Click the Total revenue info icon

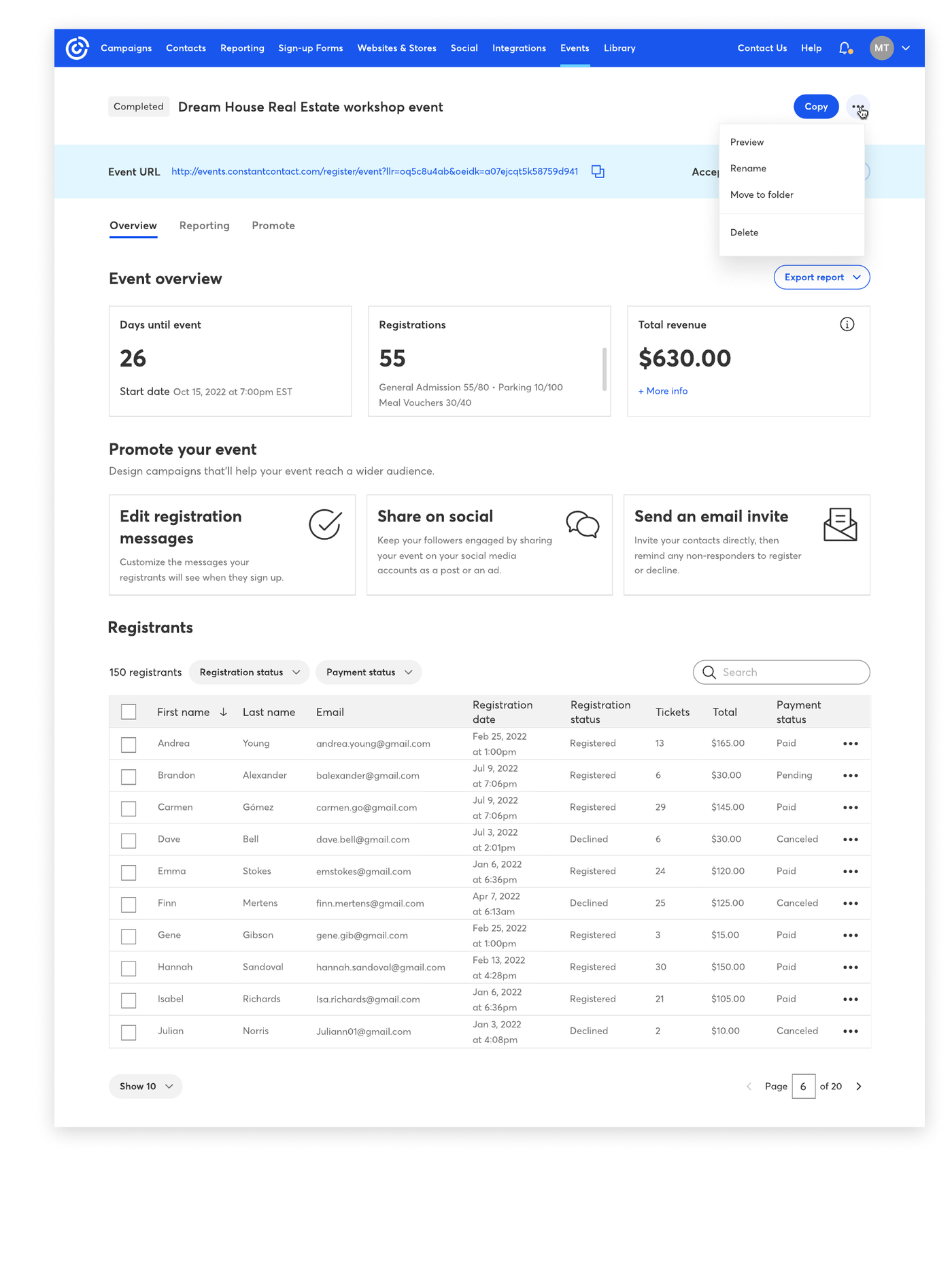coord(847,324)
